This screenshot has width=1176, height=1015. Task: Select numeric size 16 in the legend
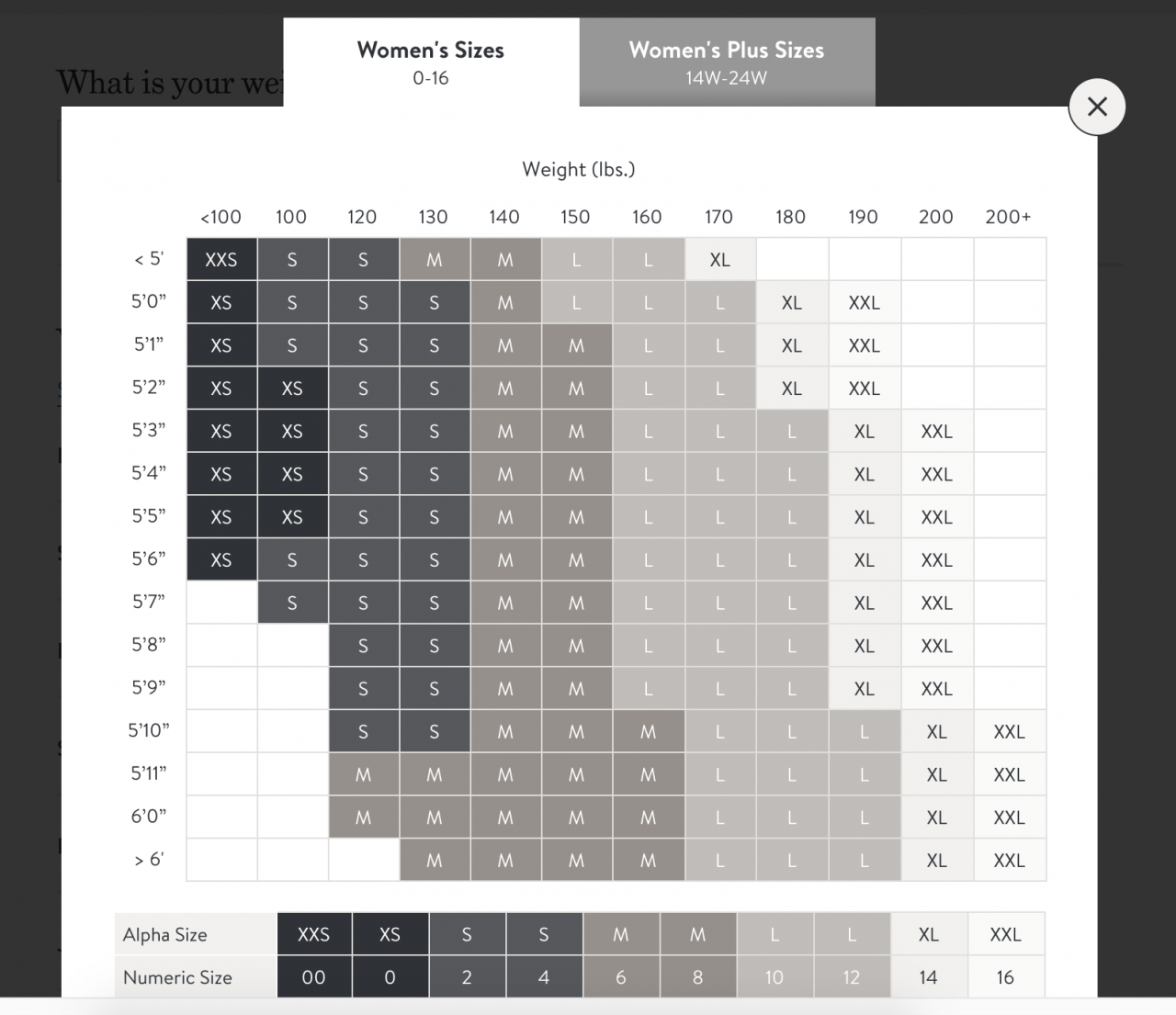coord(1005,977)
